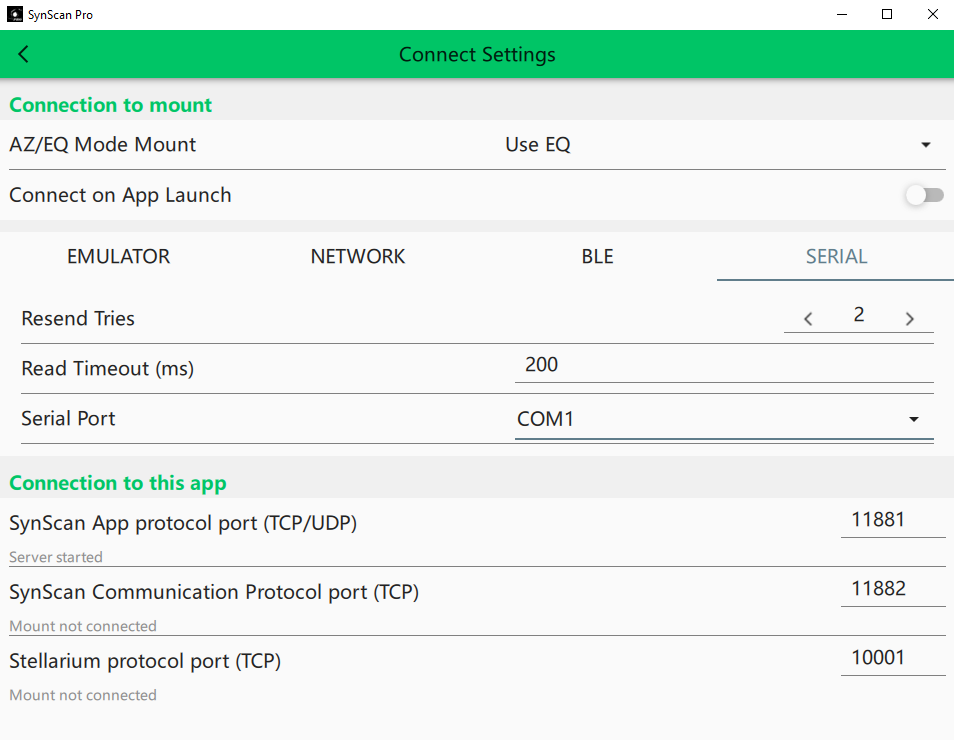Maximize the SynScan Pro window
Image resolution: width=954 pixels, height=740 pixels.
point(886,15)
